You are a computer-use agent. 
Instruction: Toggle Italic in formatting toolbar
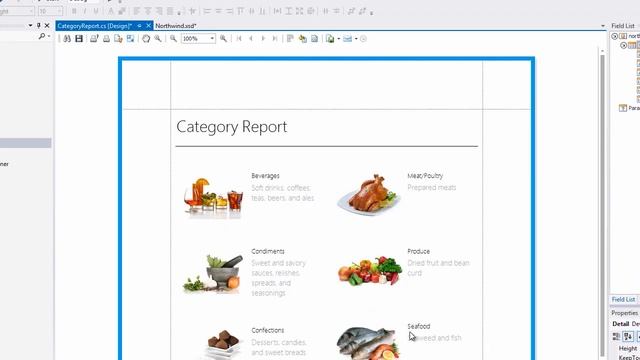tap(85, 11)
